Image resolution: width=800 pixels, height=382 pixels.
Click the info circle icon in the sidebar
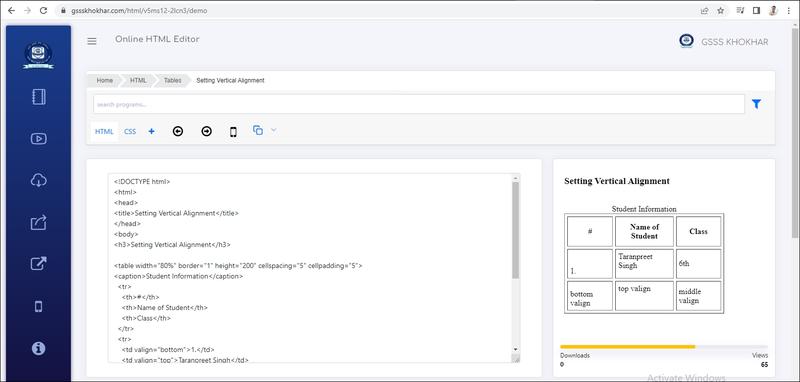[x=38, y=348]
